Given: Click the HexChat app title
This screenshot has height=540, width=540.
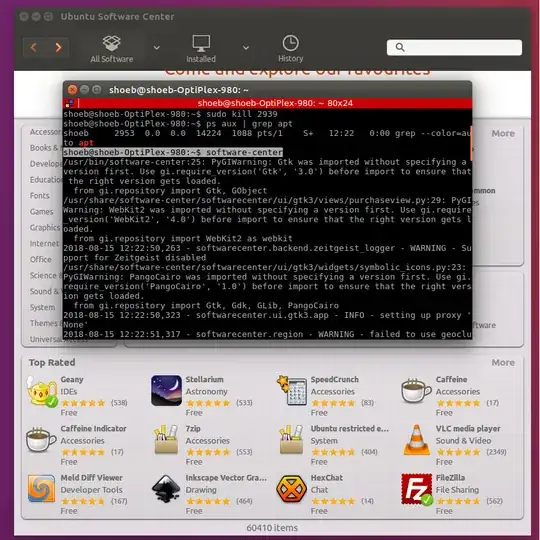Looking at the screenshot, I should pos(327,478).
